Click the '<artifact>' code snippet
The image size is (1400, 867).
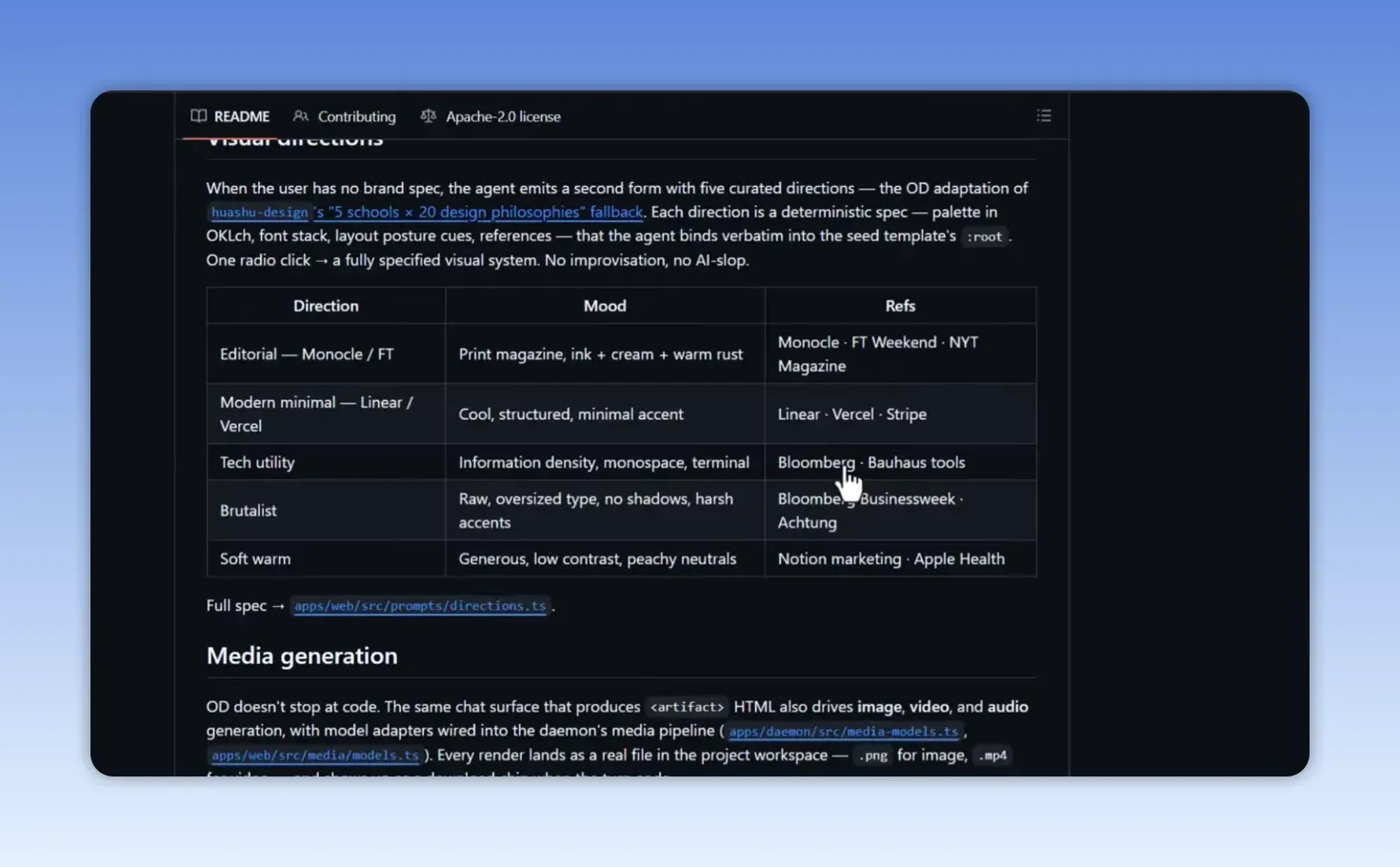(687, 707)
